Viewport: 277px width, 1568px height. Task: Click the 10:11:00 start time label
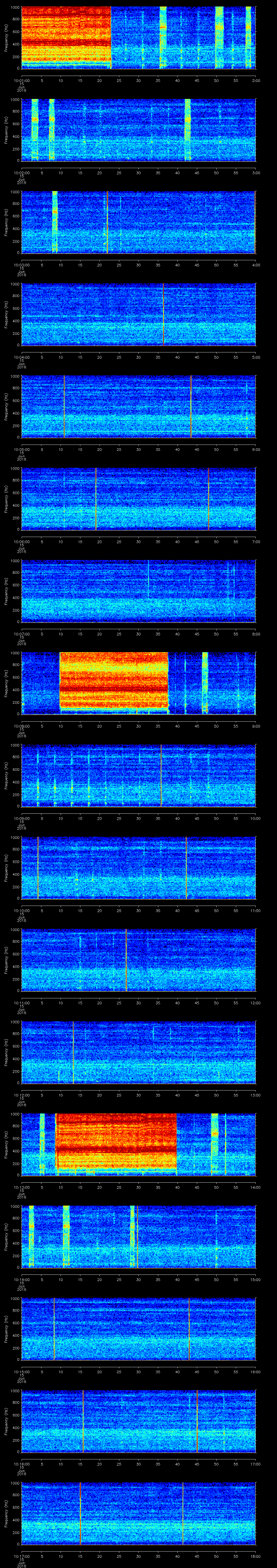(21, 1003)
